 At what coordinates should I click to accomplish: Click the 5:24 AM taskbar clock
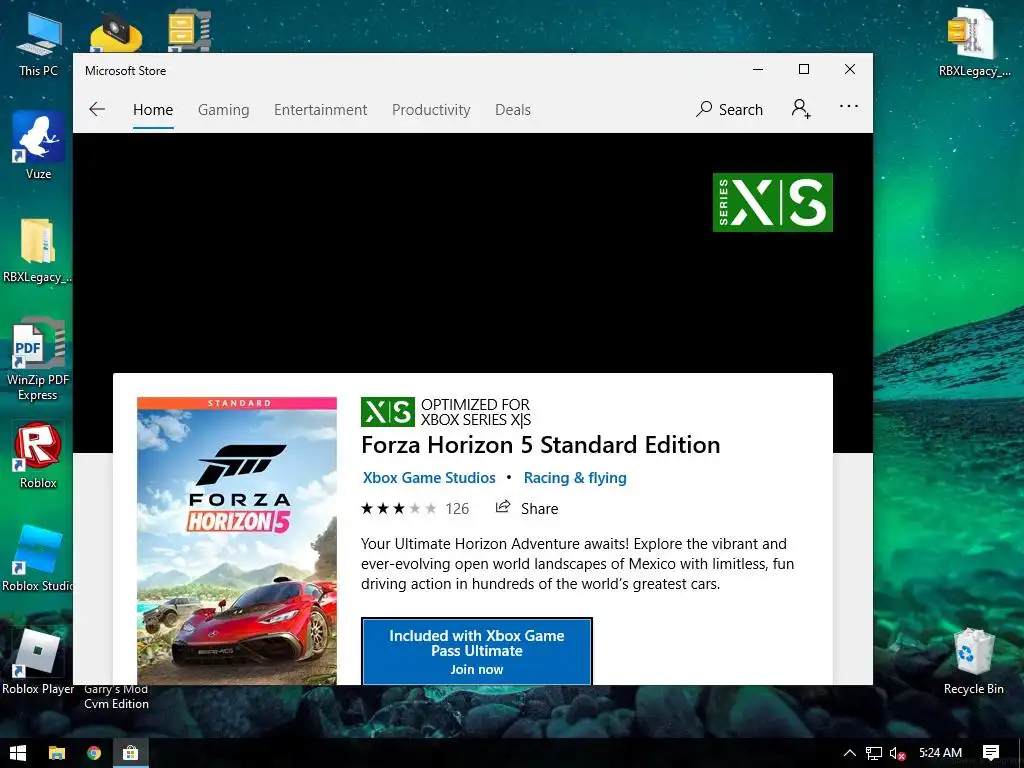click(x=940, y=753)
